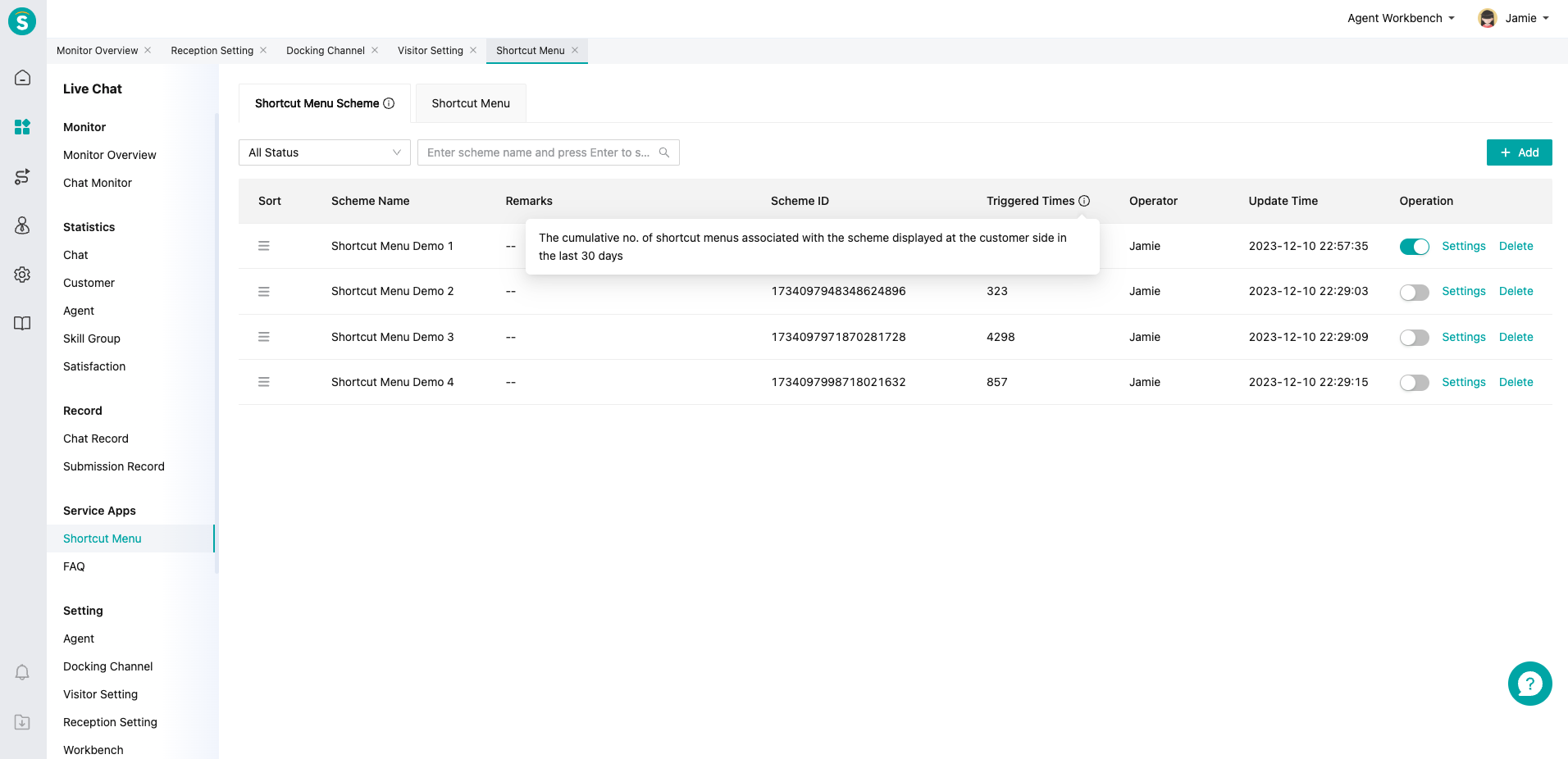The height and width of the screenshot is (759, 1568).
Task: Select the Shortcut Menu sub-tab
Action: pos(471,103)
